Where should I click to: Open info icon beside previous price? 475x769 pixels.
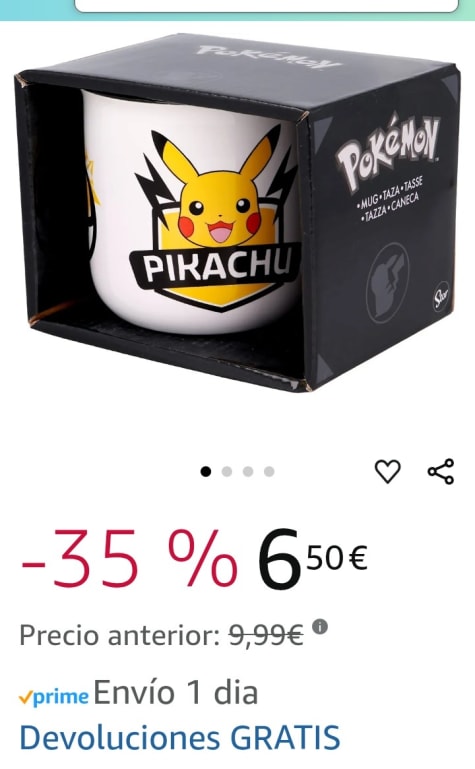320,627
